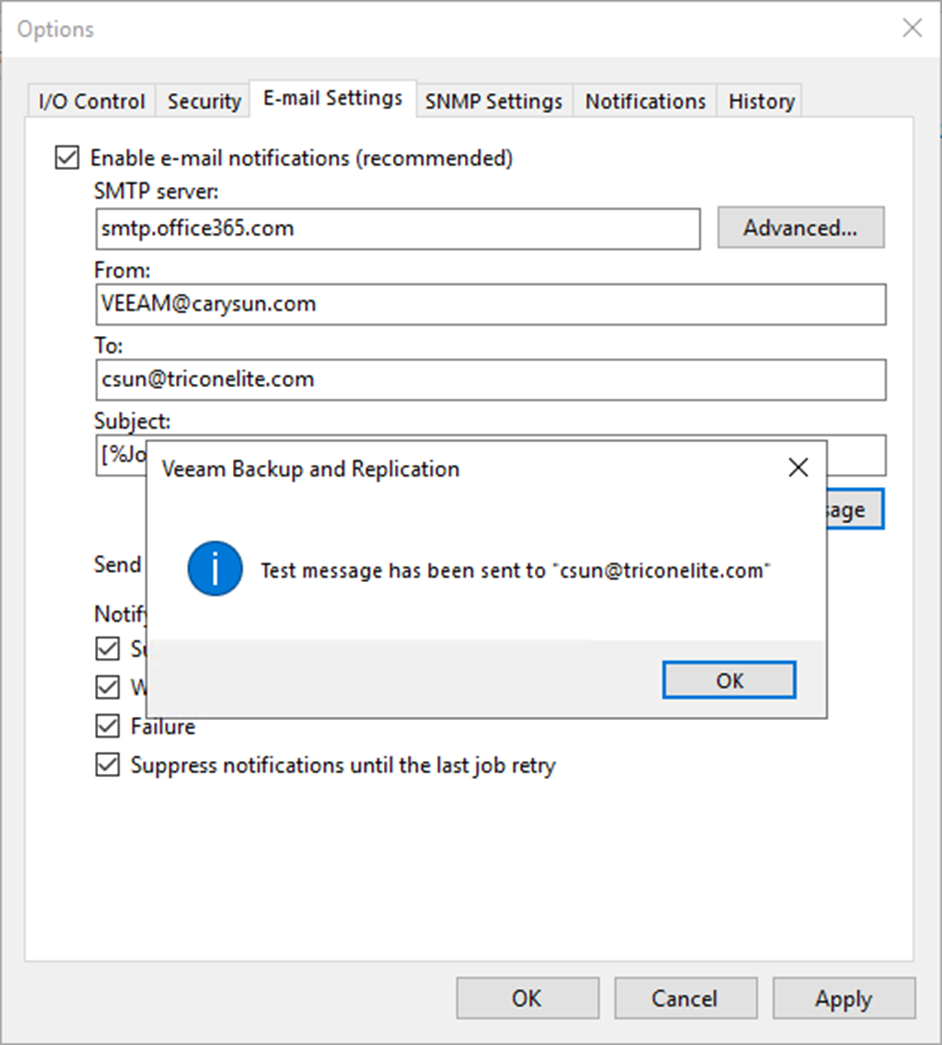Uncheck the Success notification checkbox
This screenshot has width=942, height=1045.
107,648
